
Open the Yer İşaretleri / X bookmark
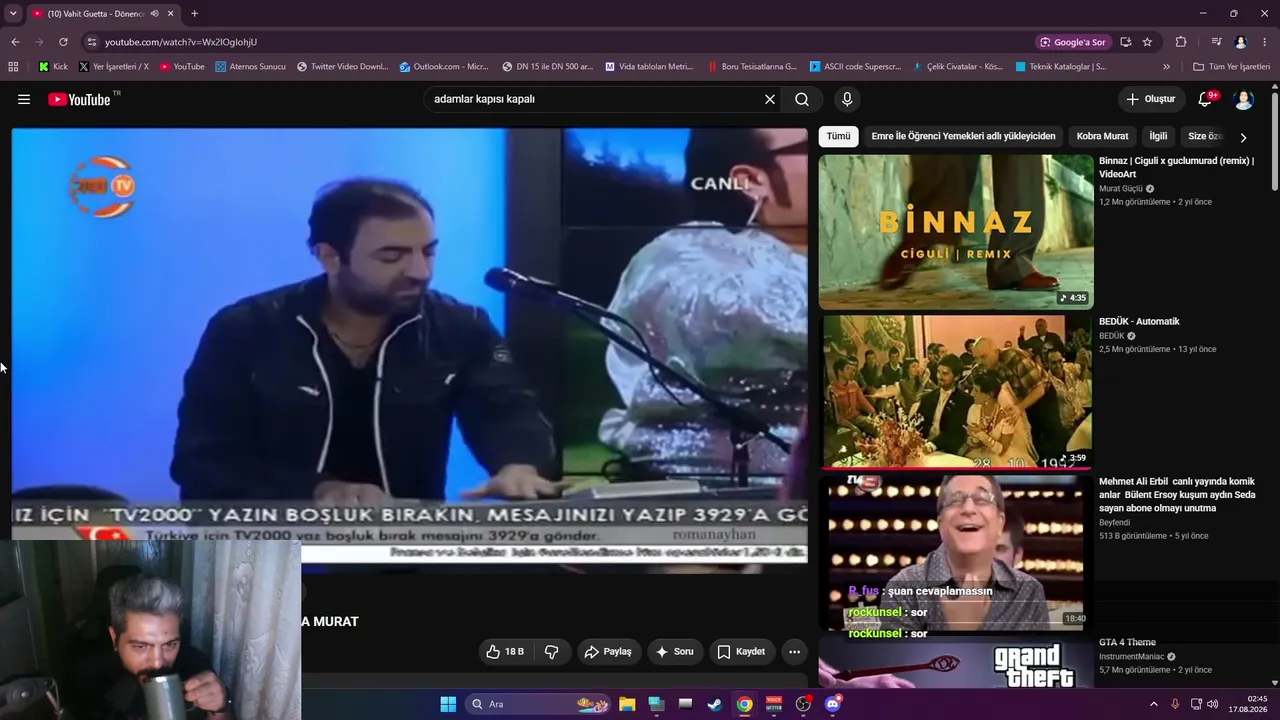pyautogui.click(x=114, y=67)
